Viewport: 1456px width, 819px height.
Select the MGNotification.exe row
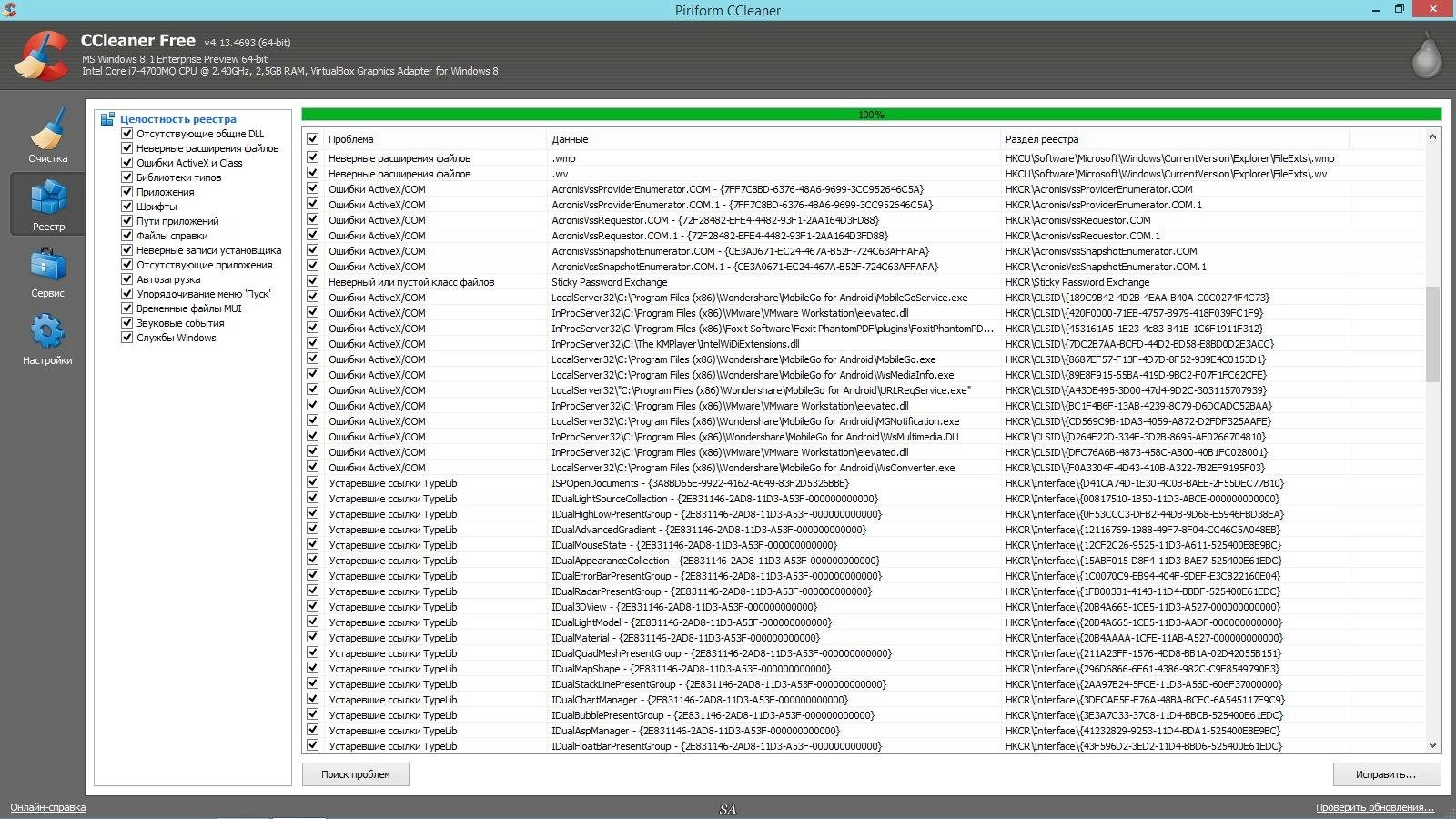864,421
